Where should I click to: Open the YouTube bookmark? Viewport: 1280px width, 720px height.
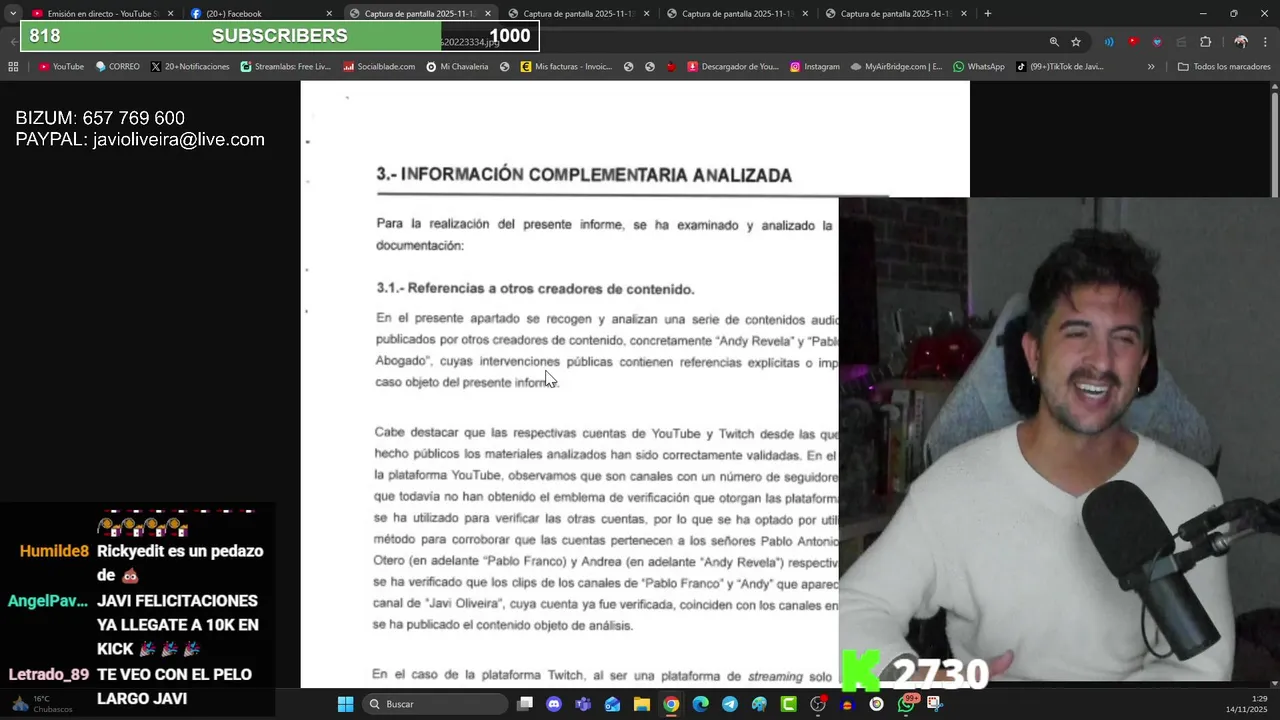pyautogui.click(x=61, y=67)
